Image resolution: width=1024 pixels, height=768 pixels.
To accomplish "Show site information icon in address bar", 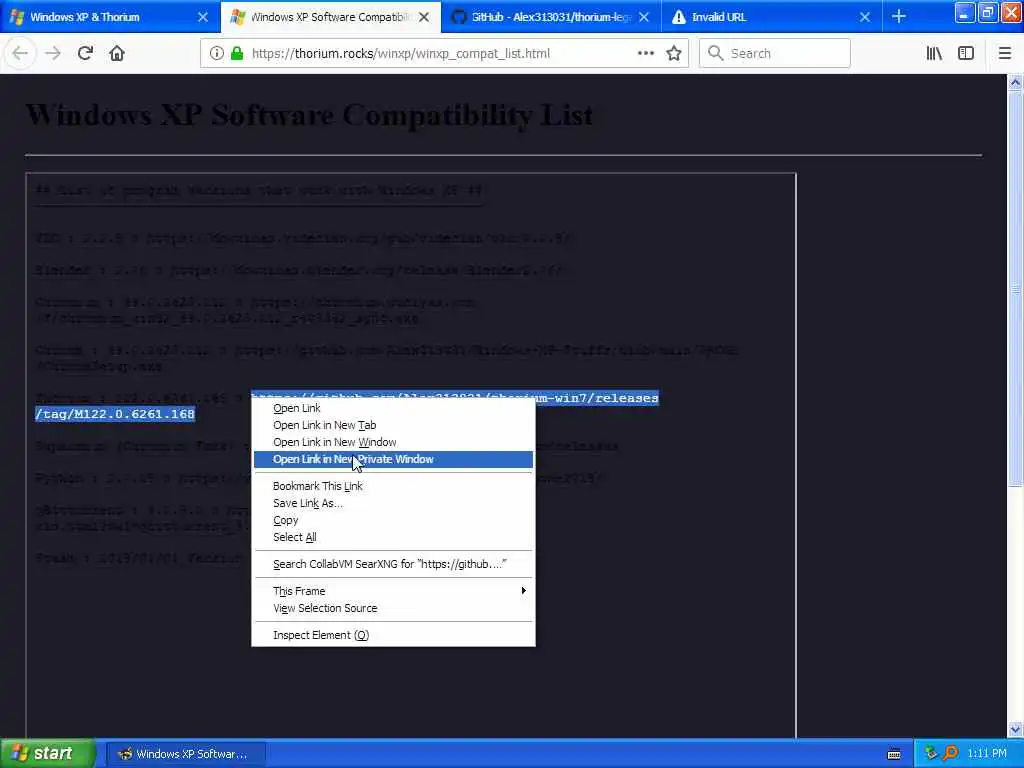I will (x=217, y=54).
